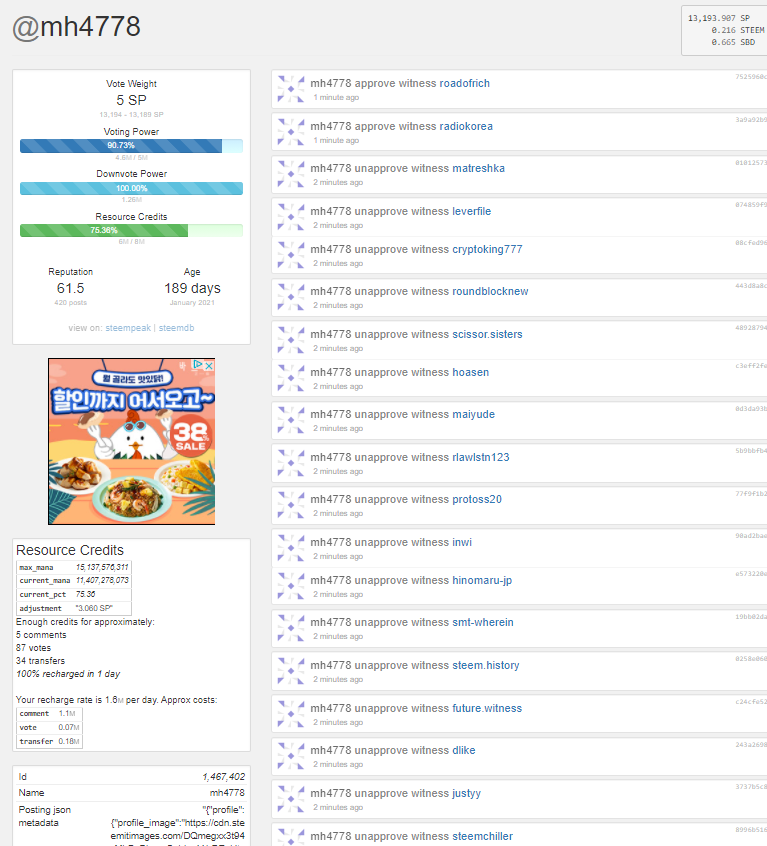
Task: Visit the rlawlstn123 witness profile
Action: click(x=481, y=458)
